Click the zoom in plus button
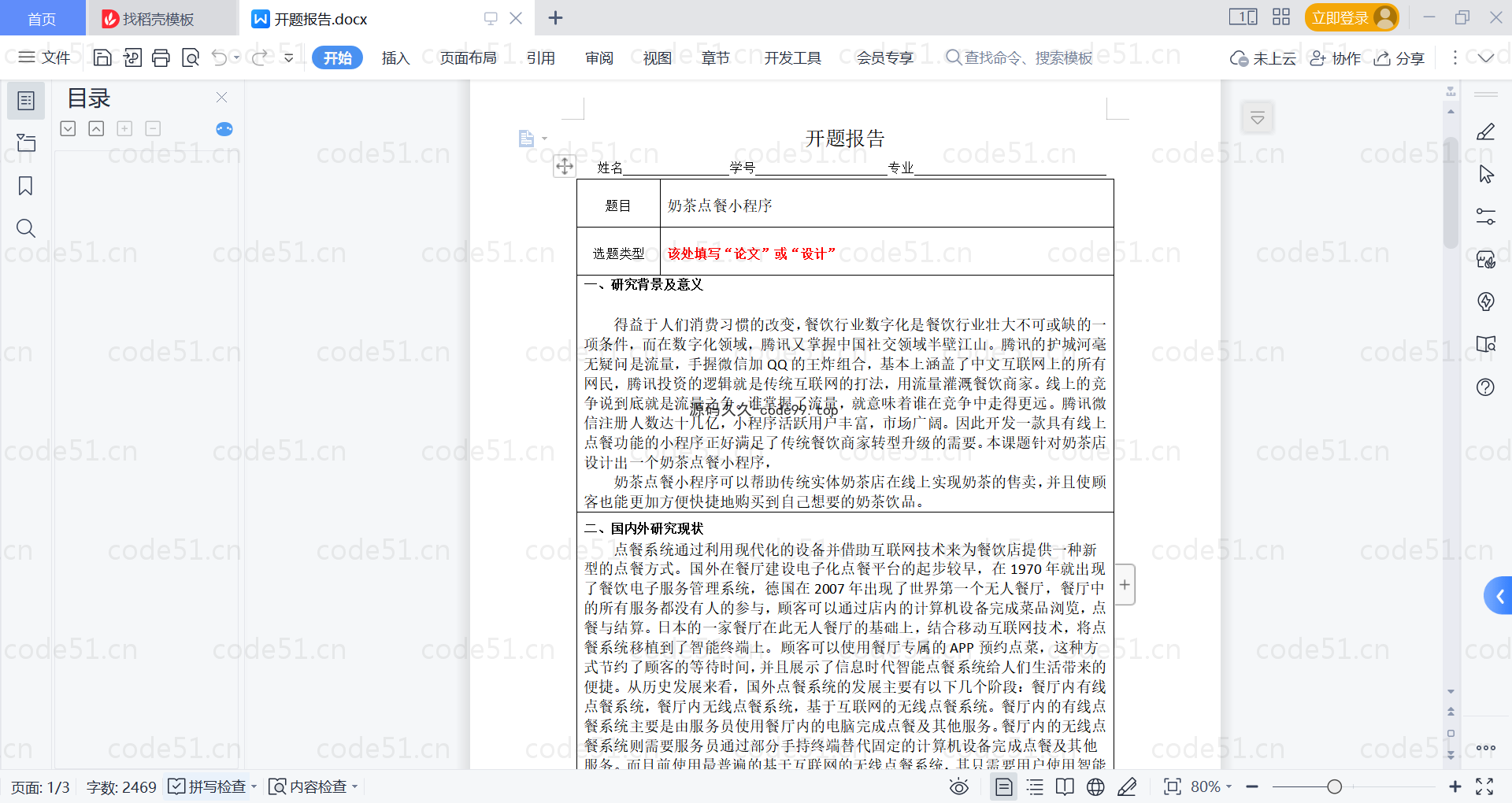 pos(1455,786)
